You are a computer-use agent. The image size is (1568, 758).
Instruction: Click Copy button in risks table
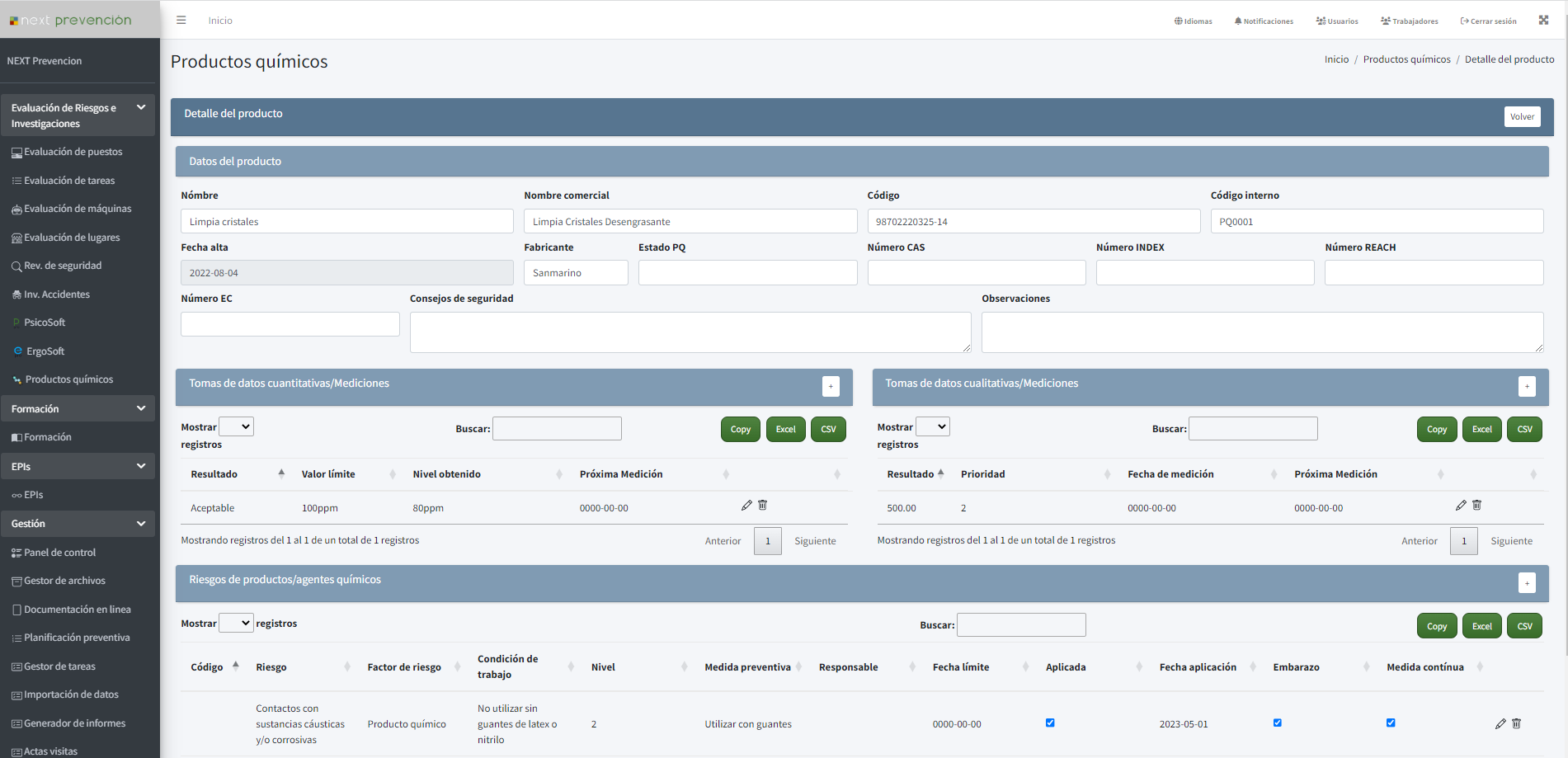tap(1437, 626)
